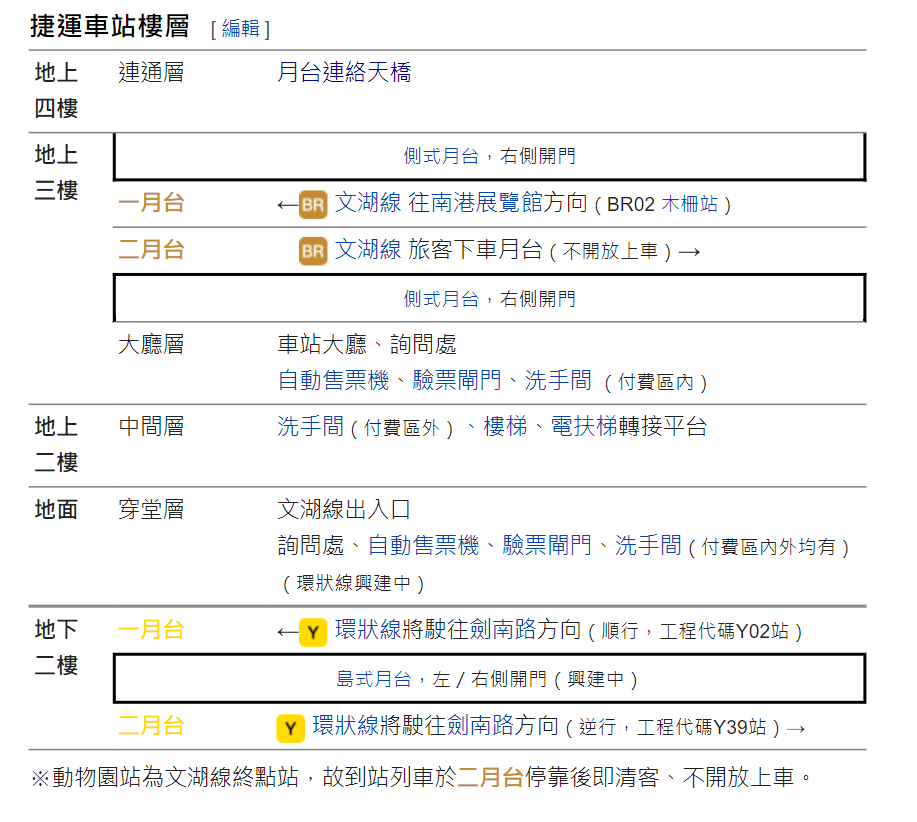This screenshot has height=822, width=917.
Task: Click the 地面 floor label
Action: pyautogui.click(x=56, y=509)
